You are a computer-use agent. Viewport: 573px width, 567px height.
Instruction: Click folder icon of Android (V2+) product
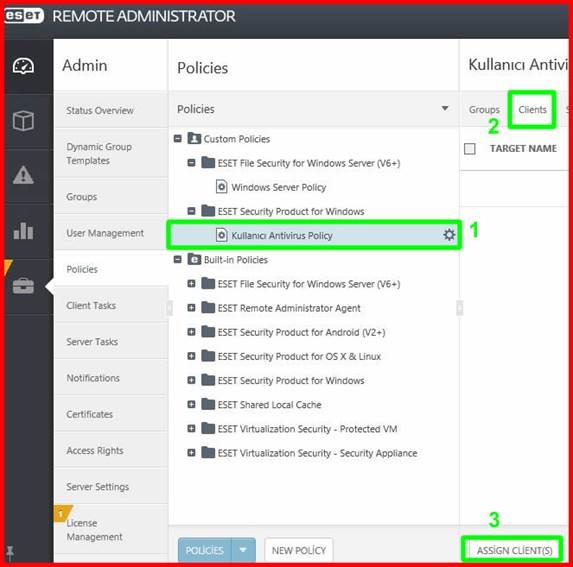pyautogui.click(x=208, y=332)
